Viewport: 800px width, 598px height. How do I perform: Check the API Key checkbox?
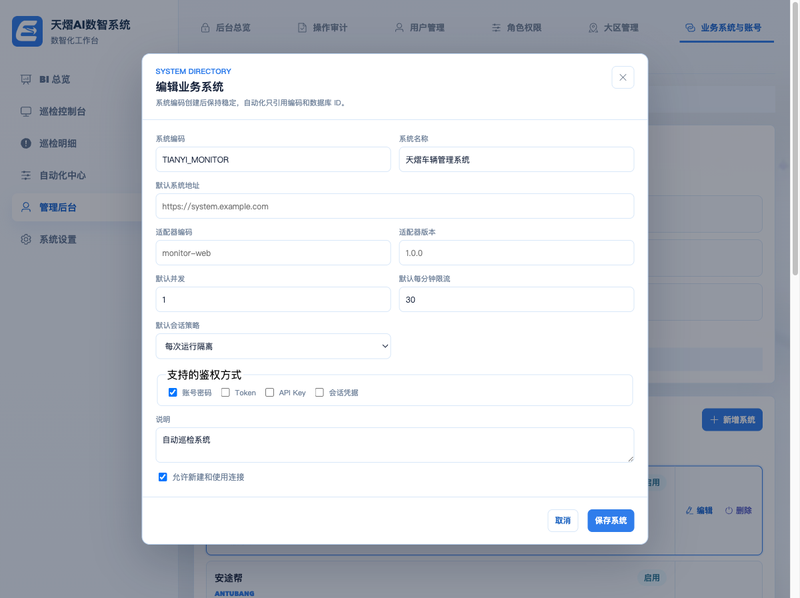(269, 392)
